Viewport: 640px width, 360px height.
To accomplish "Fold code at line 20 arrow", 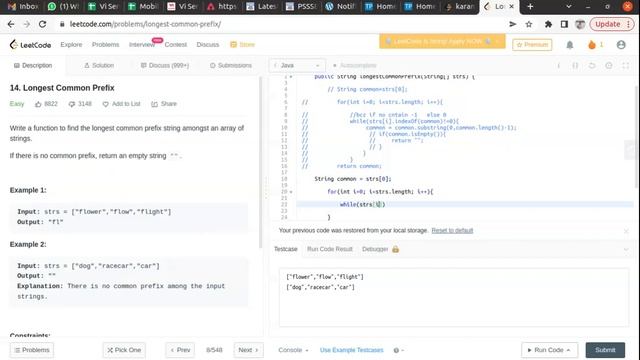I will pos(291,192).
